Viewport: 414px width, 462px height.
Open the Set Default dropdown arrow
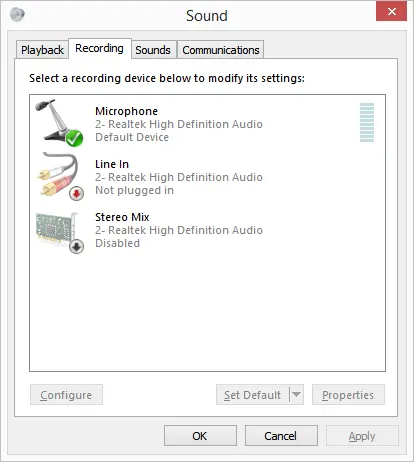click(296, 395)
